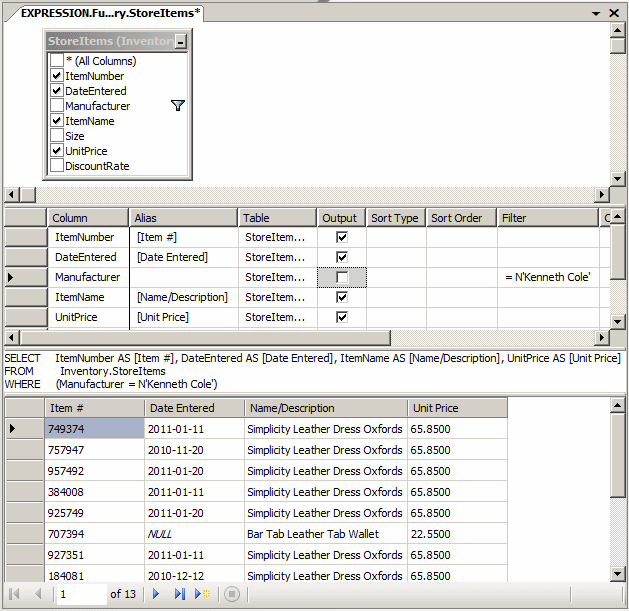Add new record navigation button
The image size is (629, 611).
pos(203,594)
